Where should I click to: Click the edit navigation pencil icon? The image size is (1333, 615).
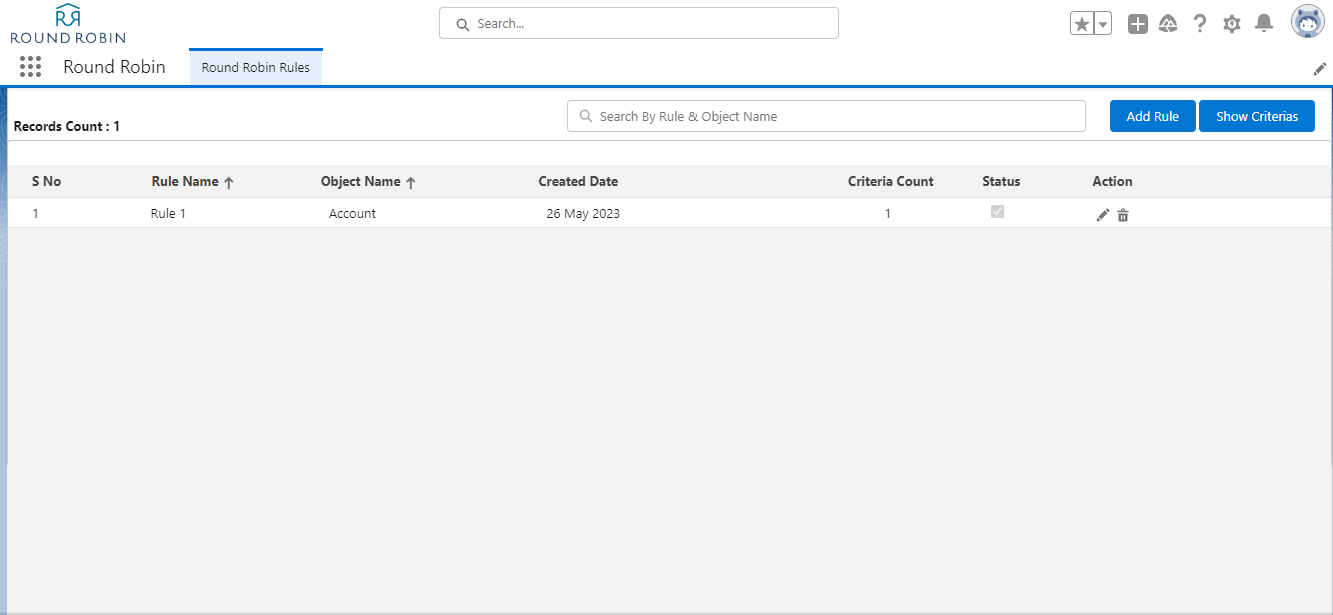point(1319,69)
